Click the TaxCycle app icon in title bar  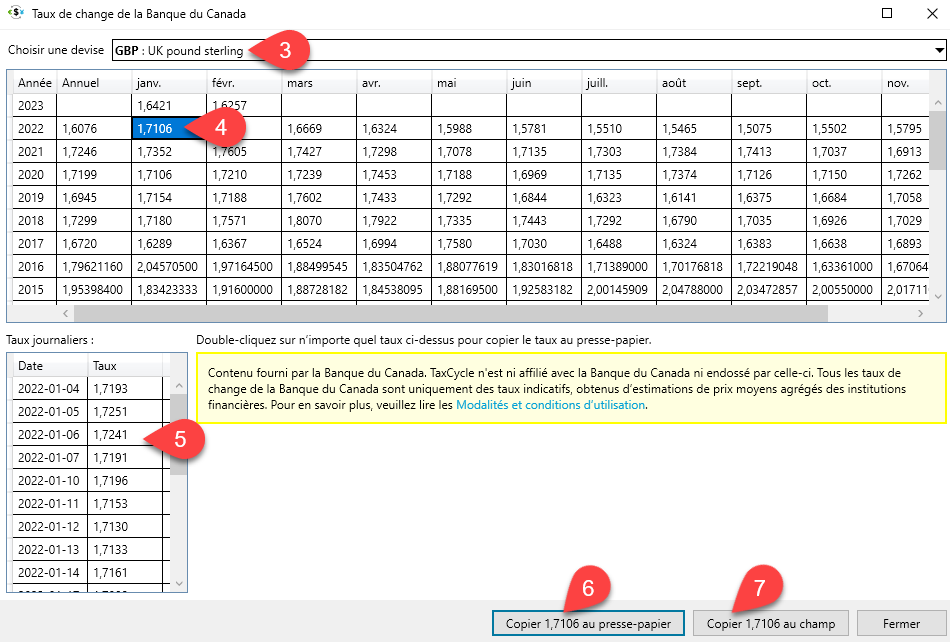16,13
